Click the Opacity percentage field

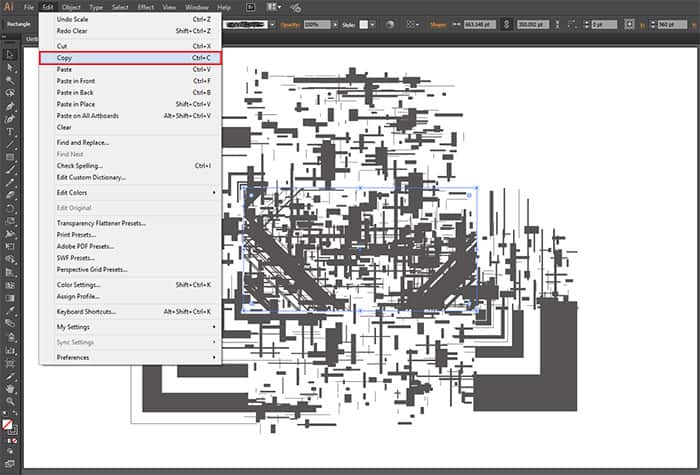coord(315,23)
